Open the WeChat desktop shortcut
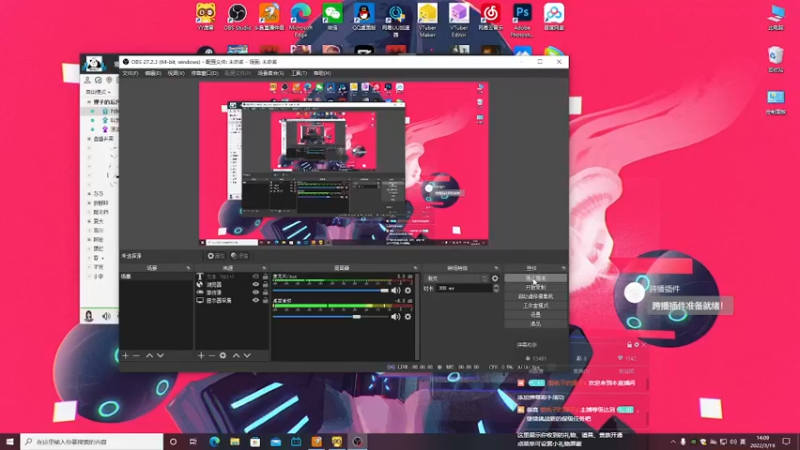800x450 pixels. pos(332,17)
